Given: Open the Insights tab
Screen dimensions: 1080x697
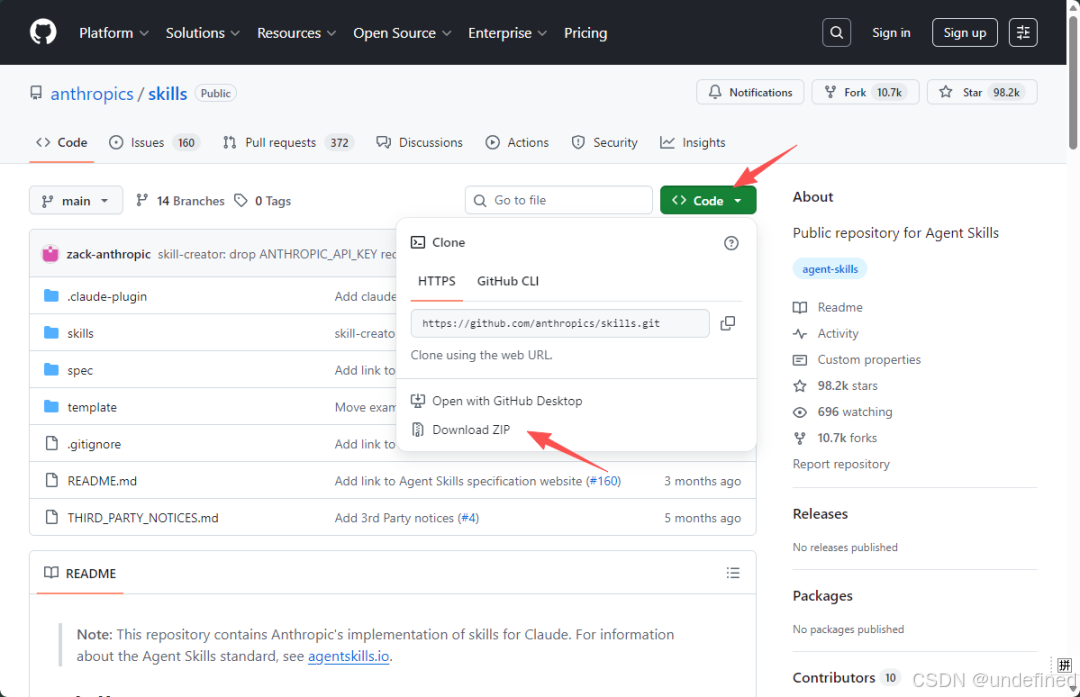Looking at the screenshot, I should 693,143.
